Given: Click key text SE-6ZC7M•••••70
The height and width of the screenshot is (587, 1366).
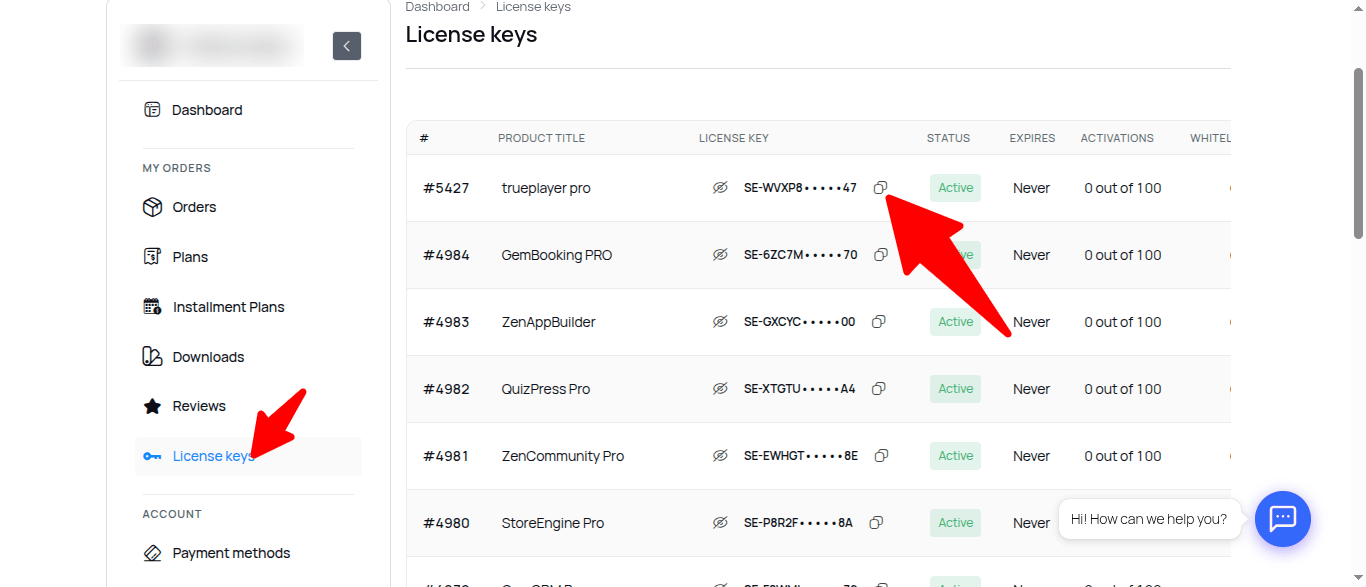Looking at the screenshot, I should pyautogui.click(x=801, y=255).
